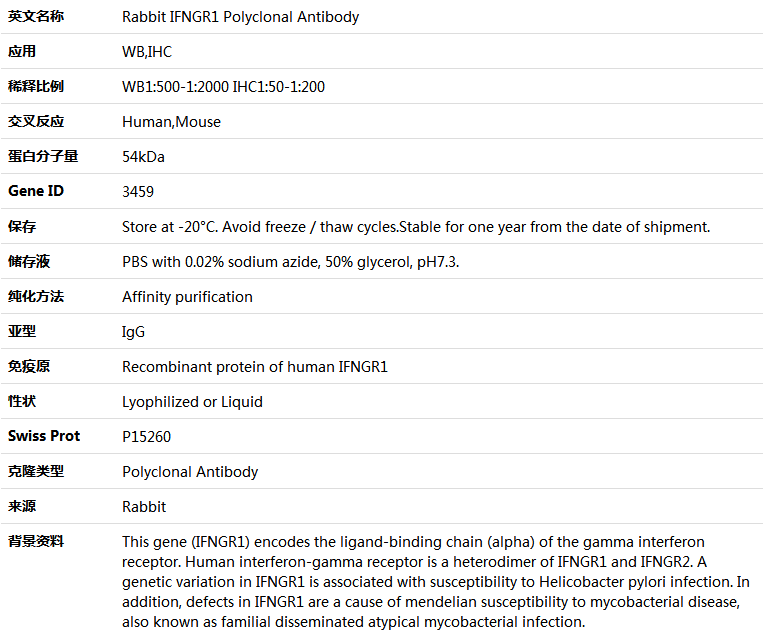Select the PBS with sodium azide buffer text
The width and height of the screenshot is (764, 640).
(290, 262)
